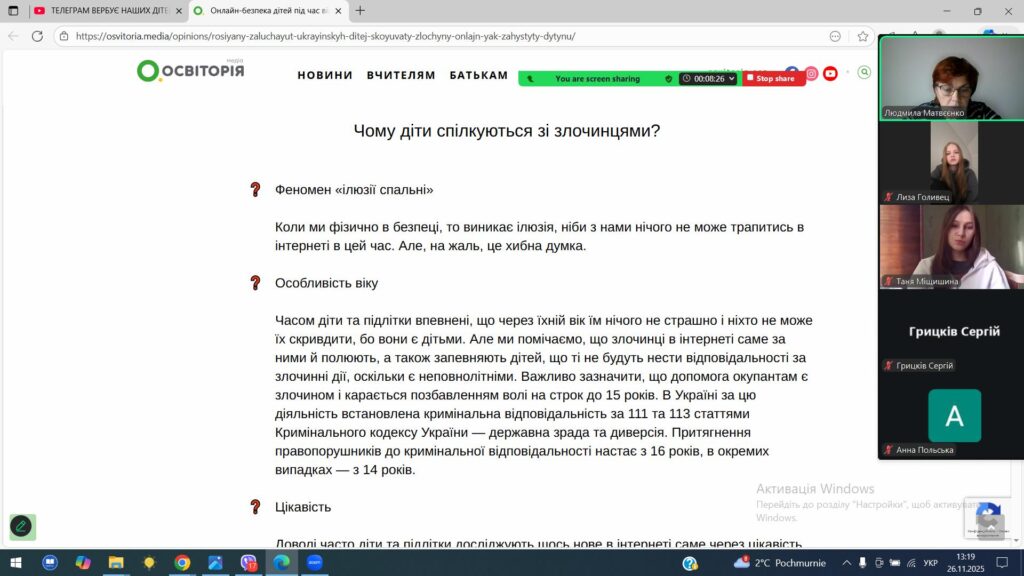Open the YouTube channel icon in header
The width and height of the screenshot is (1024, 576).
(x=830, y=73)
